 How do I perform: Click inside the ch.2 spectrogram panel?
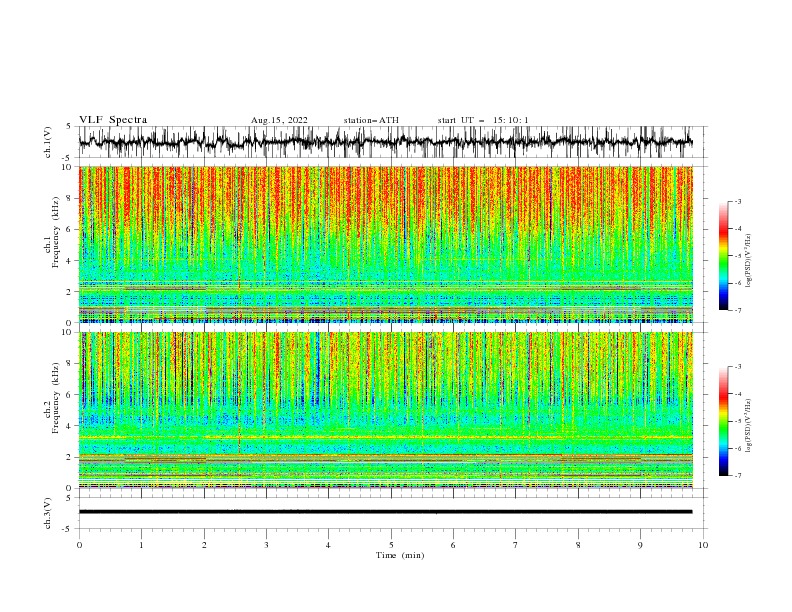tap(385, 410)
